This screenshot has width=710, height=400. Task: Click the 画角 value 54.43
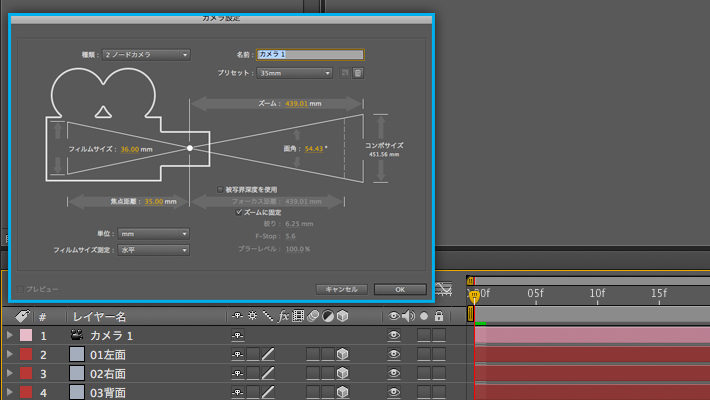[314, 149]
